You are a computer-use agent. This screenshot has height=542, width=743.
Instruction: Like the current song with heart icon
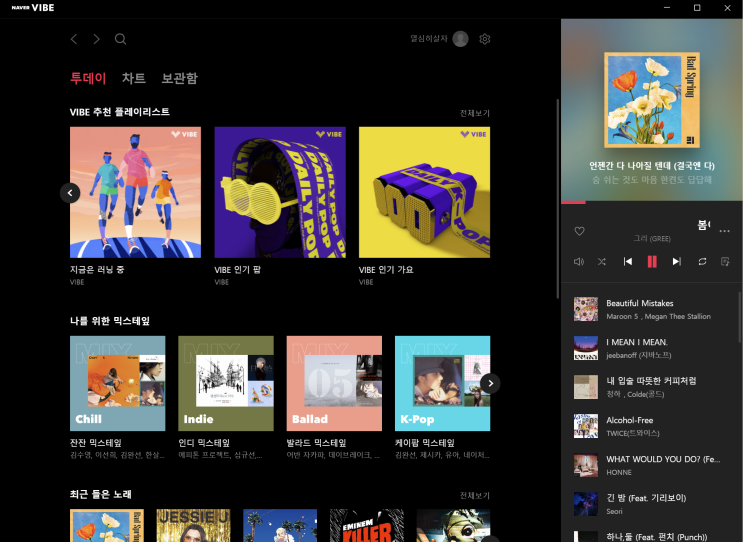pyautogui.click(x=579, y=231)
